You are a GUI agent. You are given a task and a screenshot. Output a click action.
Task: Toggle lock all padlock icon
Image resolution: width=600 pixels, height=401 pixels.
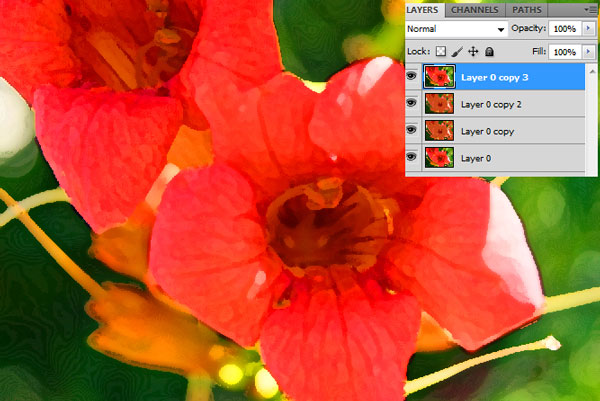489,51
